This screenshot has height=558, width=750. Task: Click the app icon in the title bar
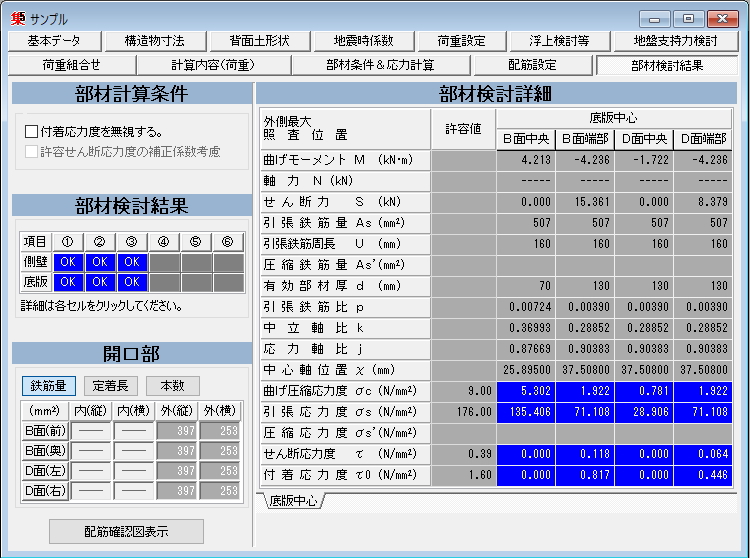pos(18,18)
